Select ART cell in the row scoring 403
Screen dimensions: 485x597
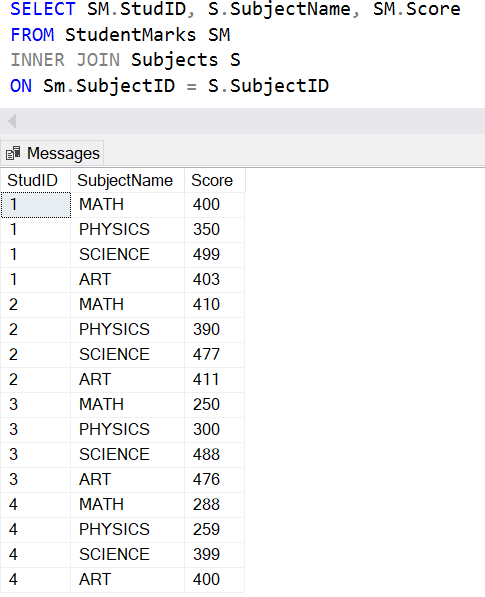[x=128, y=280]
